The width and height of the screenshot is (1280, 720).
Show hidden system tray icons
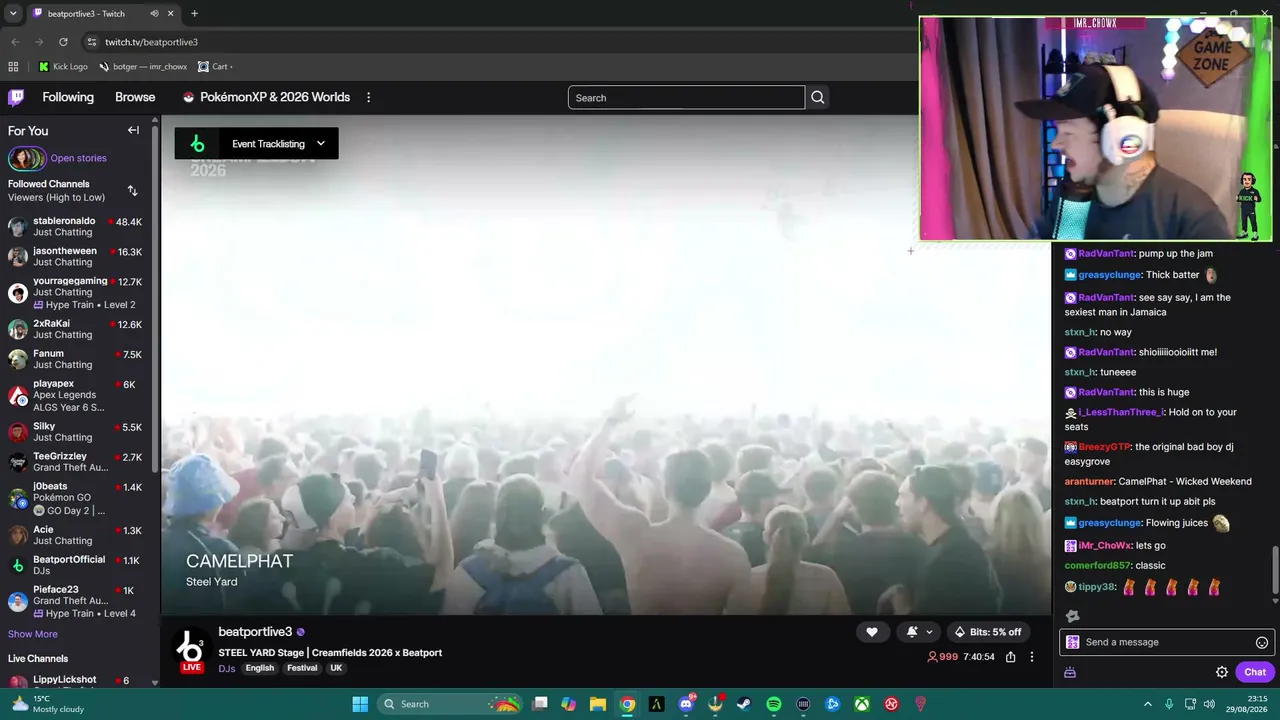pos(1147,704)
